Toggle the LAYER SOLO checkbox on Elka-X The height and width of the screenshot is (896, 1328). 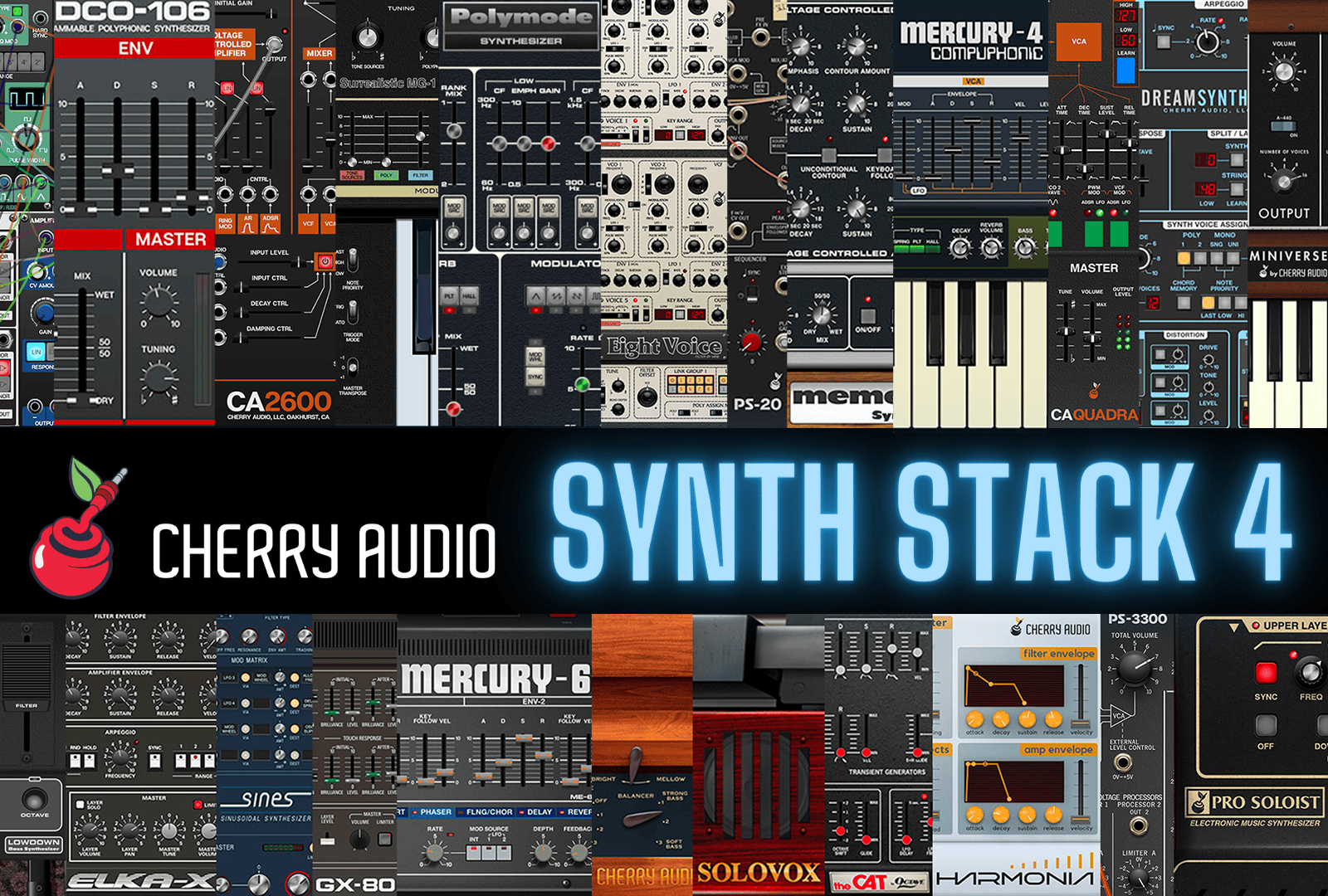click(80, 804)
